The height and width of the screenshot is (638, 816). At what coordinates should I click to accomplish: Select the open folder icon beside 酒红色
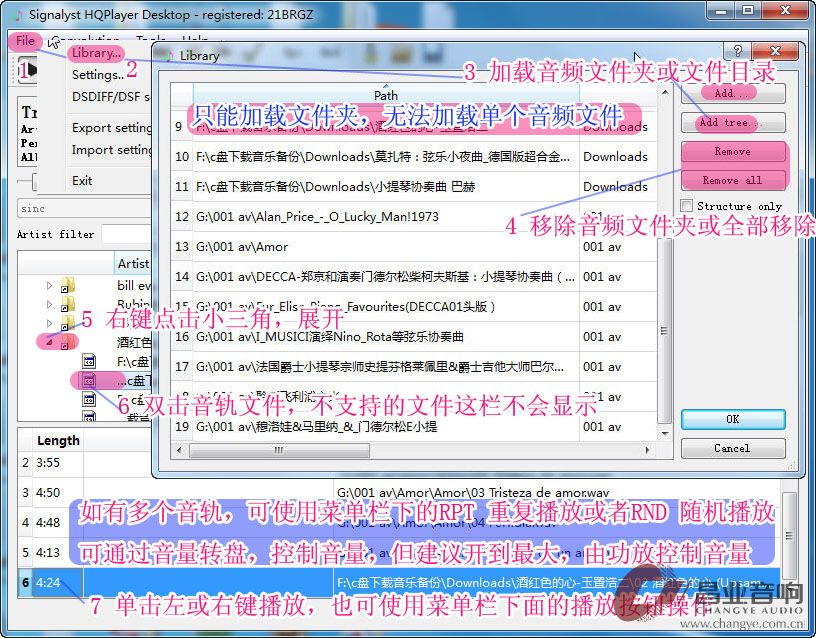(x=68, y=342)
